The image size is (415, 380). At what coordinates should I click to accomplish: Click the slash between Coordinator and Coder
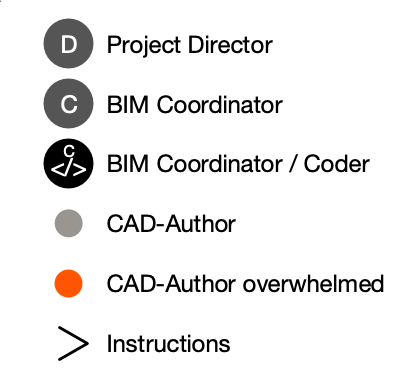point(293,164)
